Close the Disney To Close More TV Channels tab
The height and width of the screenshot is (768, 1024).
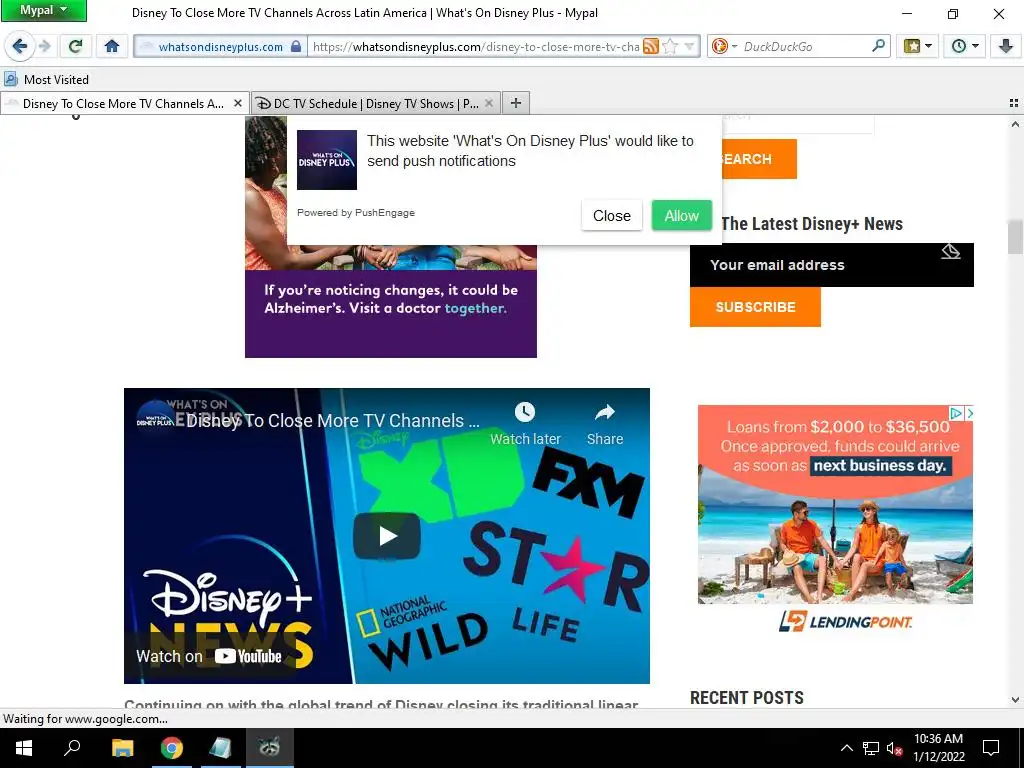(238, 103)
